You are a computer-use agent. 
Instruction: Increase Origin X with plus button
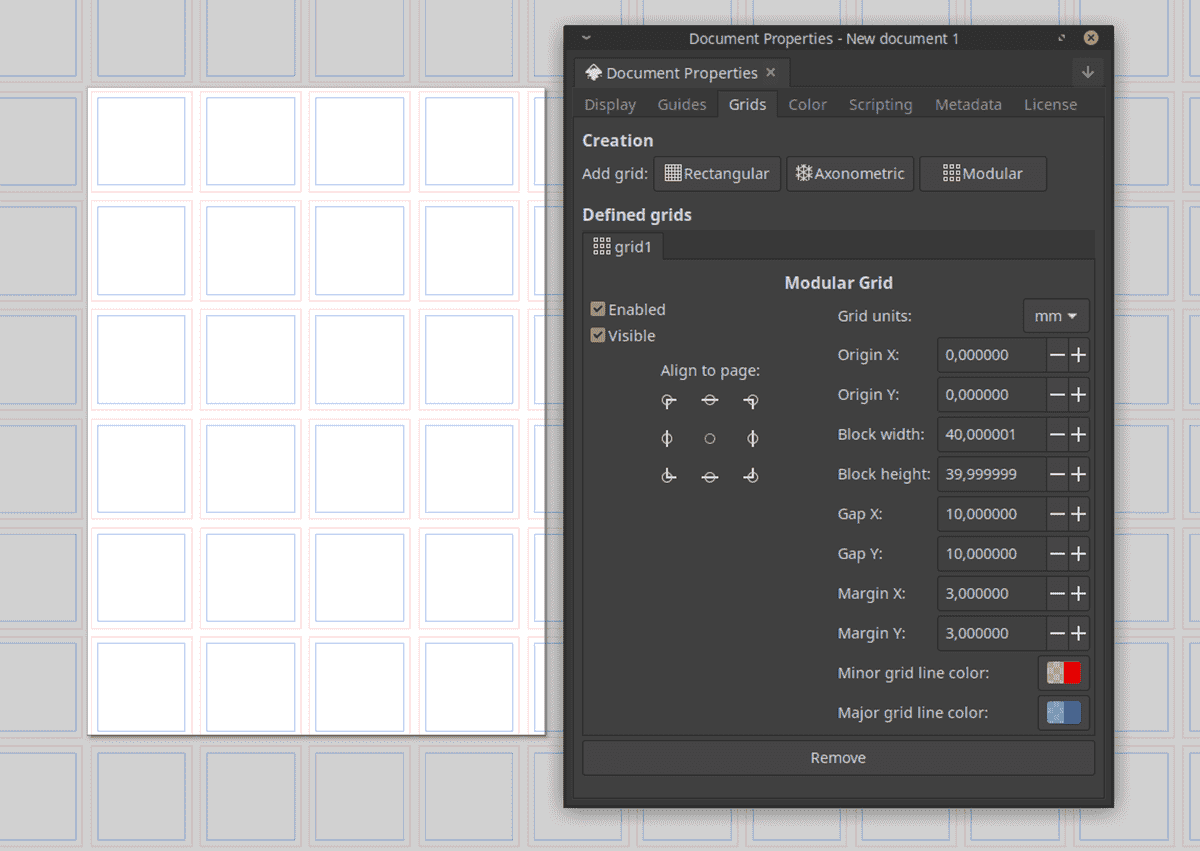tap(1079, 355)
